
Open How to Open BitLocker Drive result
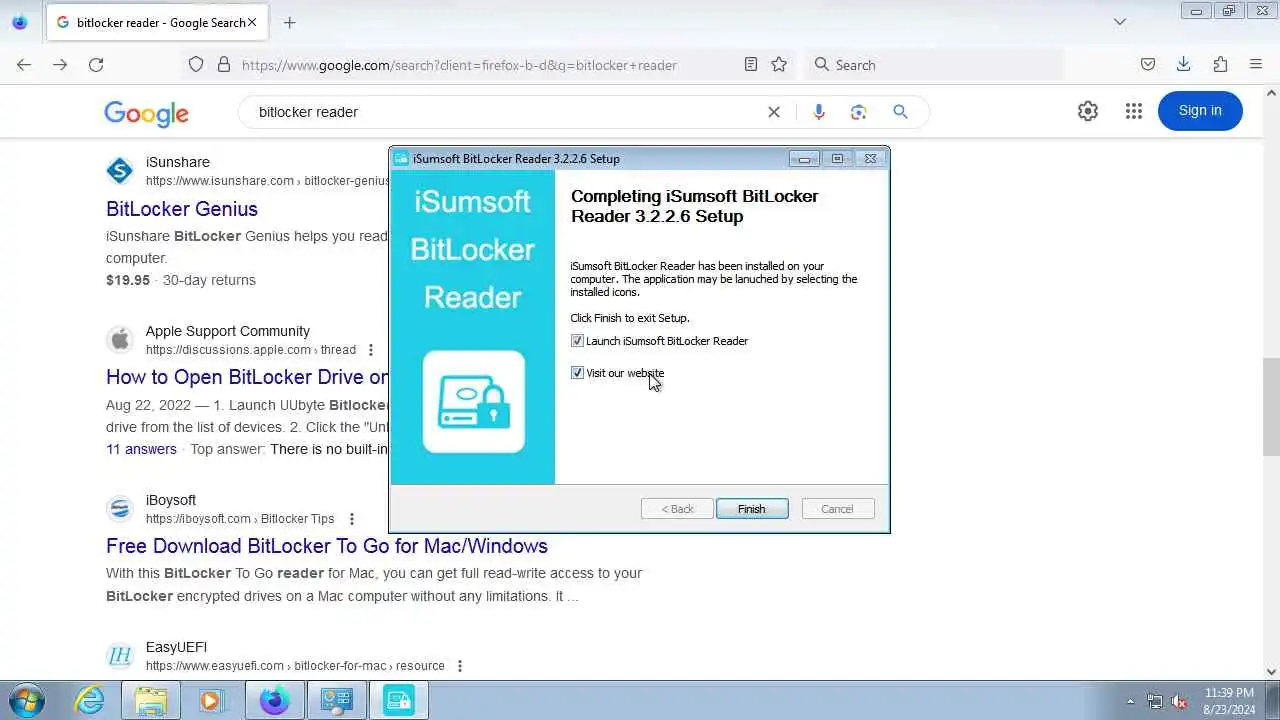click(x=247, y=377)
